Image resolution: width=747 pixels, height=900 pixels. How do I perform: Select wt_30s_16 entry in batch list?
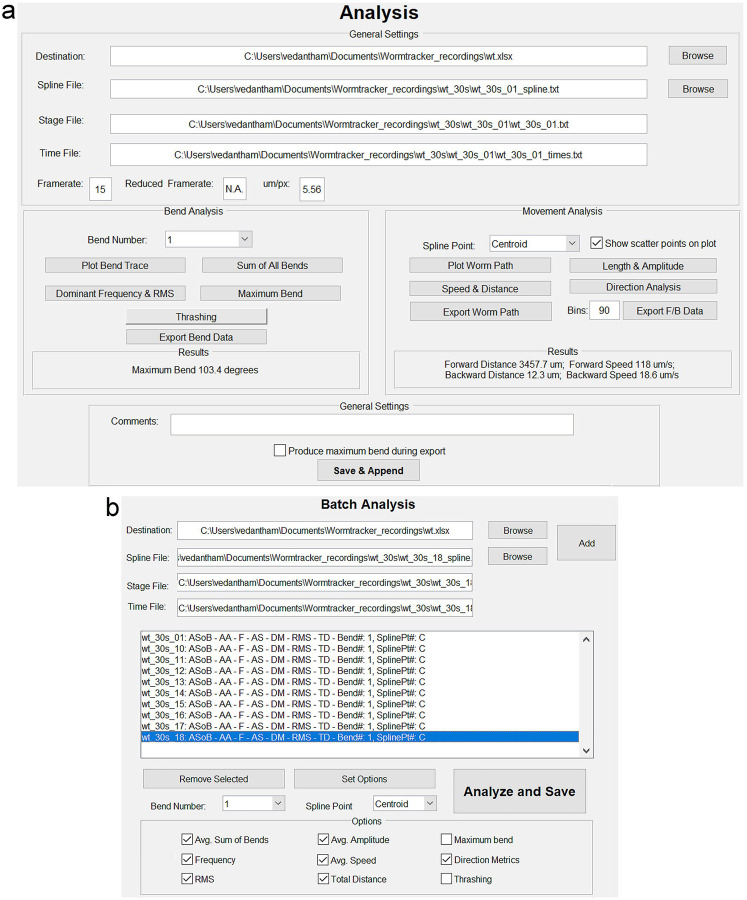tap(360, 715)
